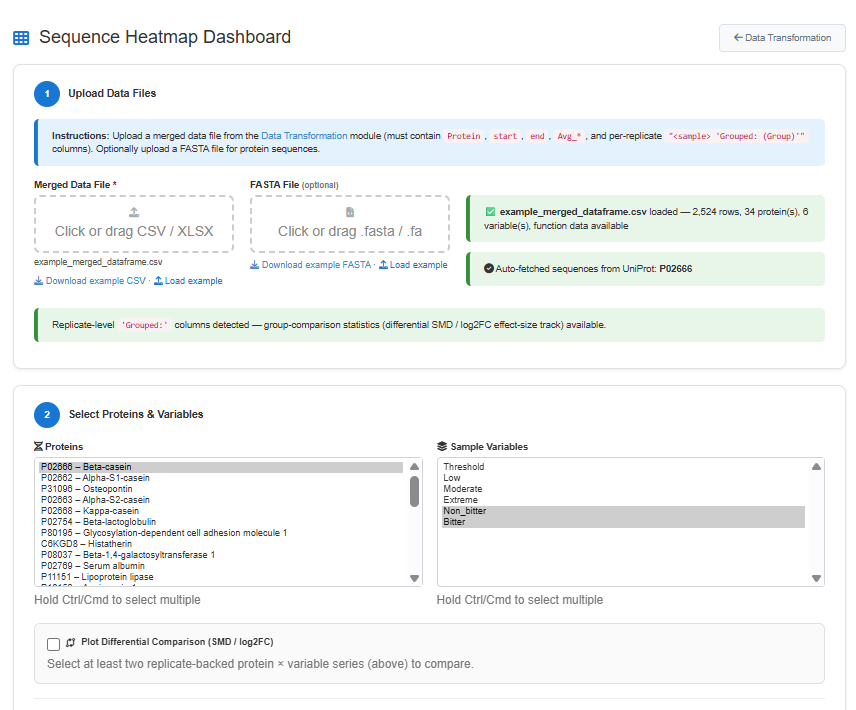Click the file icon in the FASTA dropzone
856x710 pixels.
tap(350, 212)
